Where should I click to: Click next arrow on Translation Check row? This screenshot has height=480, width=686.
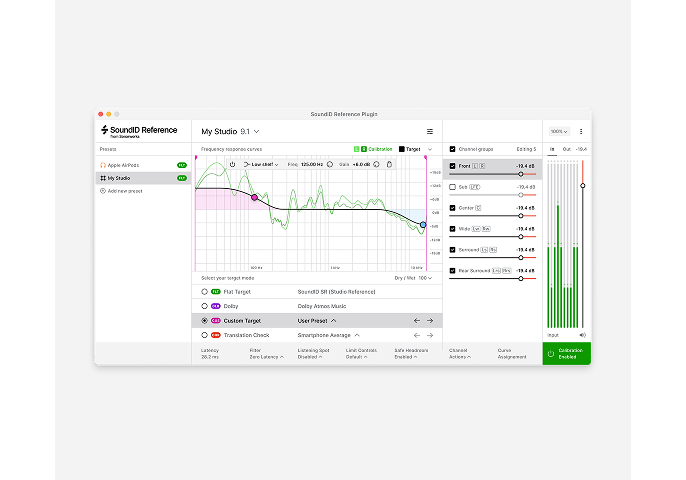click(x=430, y=335)
